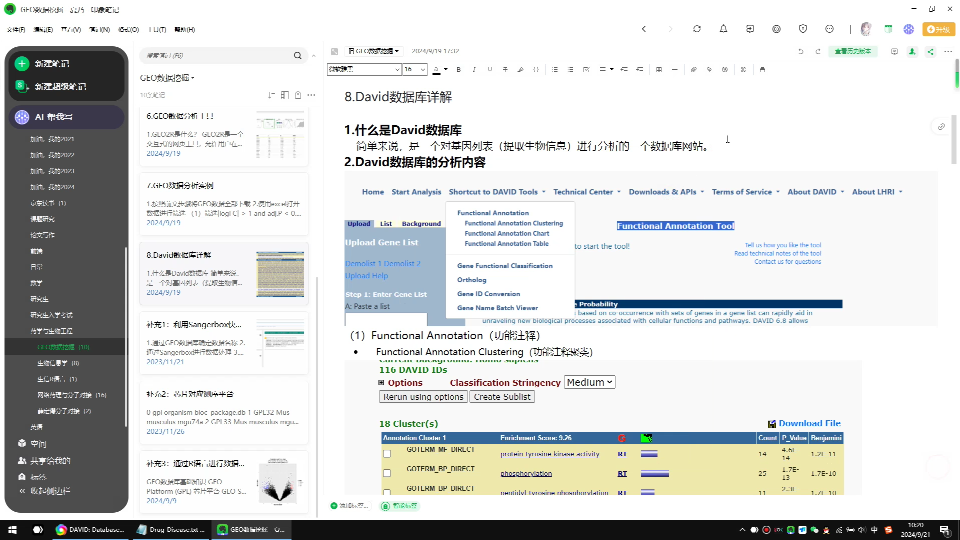Open the first menu in the menu bar (F)

pos(17,29)
